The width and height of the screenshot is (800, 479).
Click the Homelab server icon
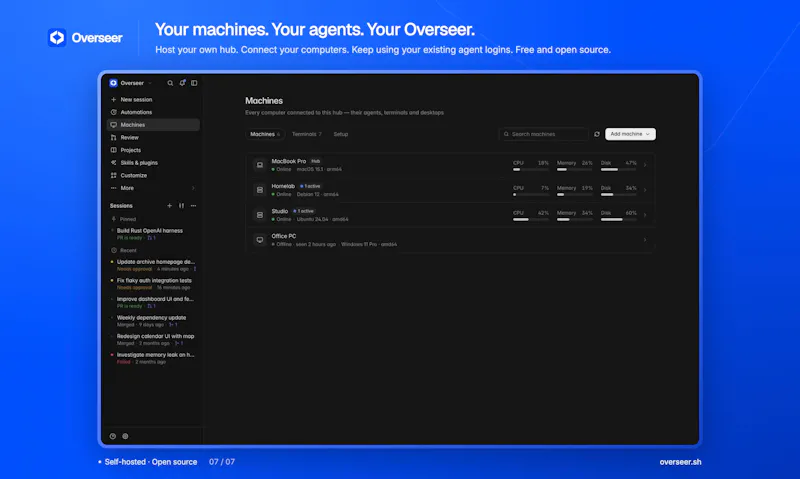coord(260,190)
